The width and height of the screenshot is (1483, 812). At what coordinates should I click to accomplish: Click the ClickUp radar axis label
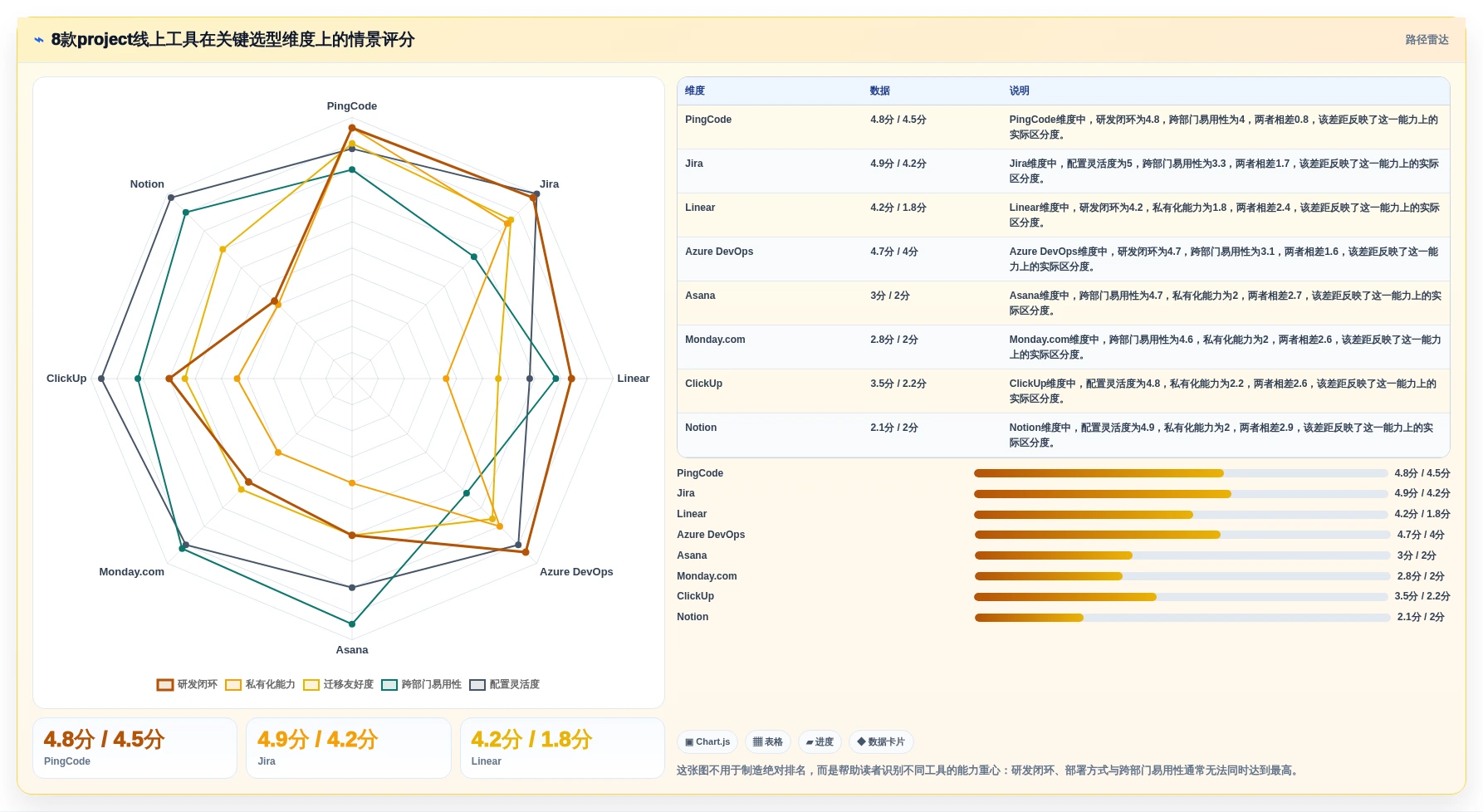[66, 379]
